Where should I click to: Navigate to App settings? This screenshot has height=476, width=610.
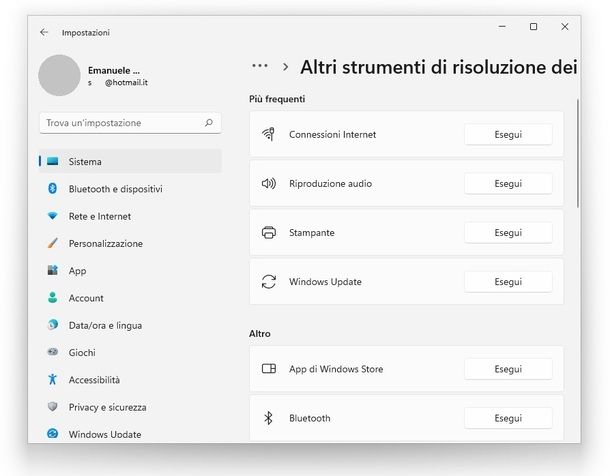click(130, 271)
